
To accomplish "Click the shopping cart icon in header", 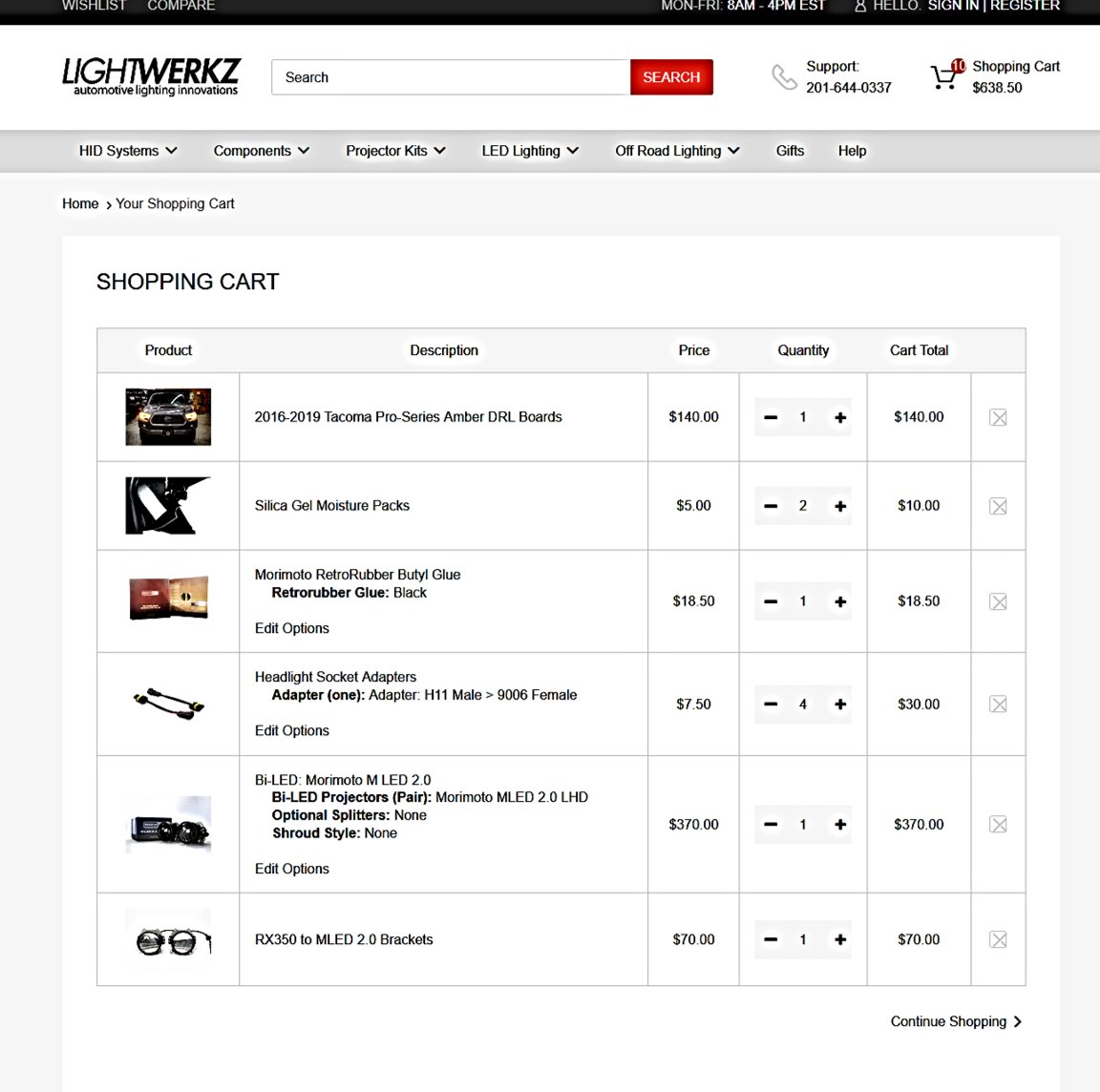I will 943,76.
